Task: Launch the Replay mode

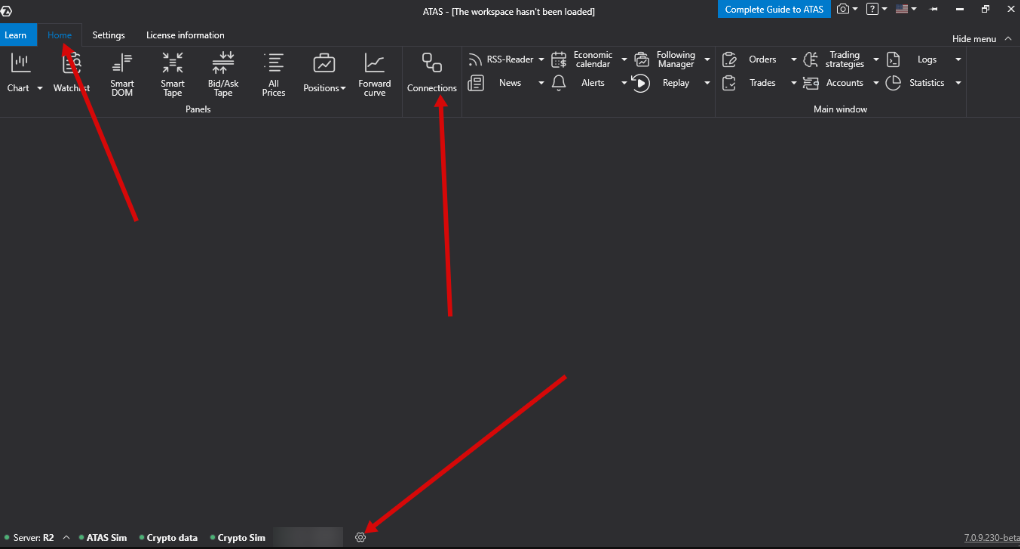Action: point(662,83)
